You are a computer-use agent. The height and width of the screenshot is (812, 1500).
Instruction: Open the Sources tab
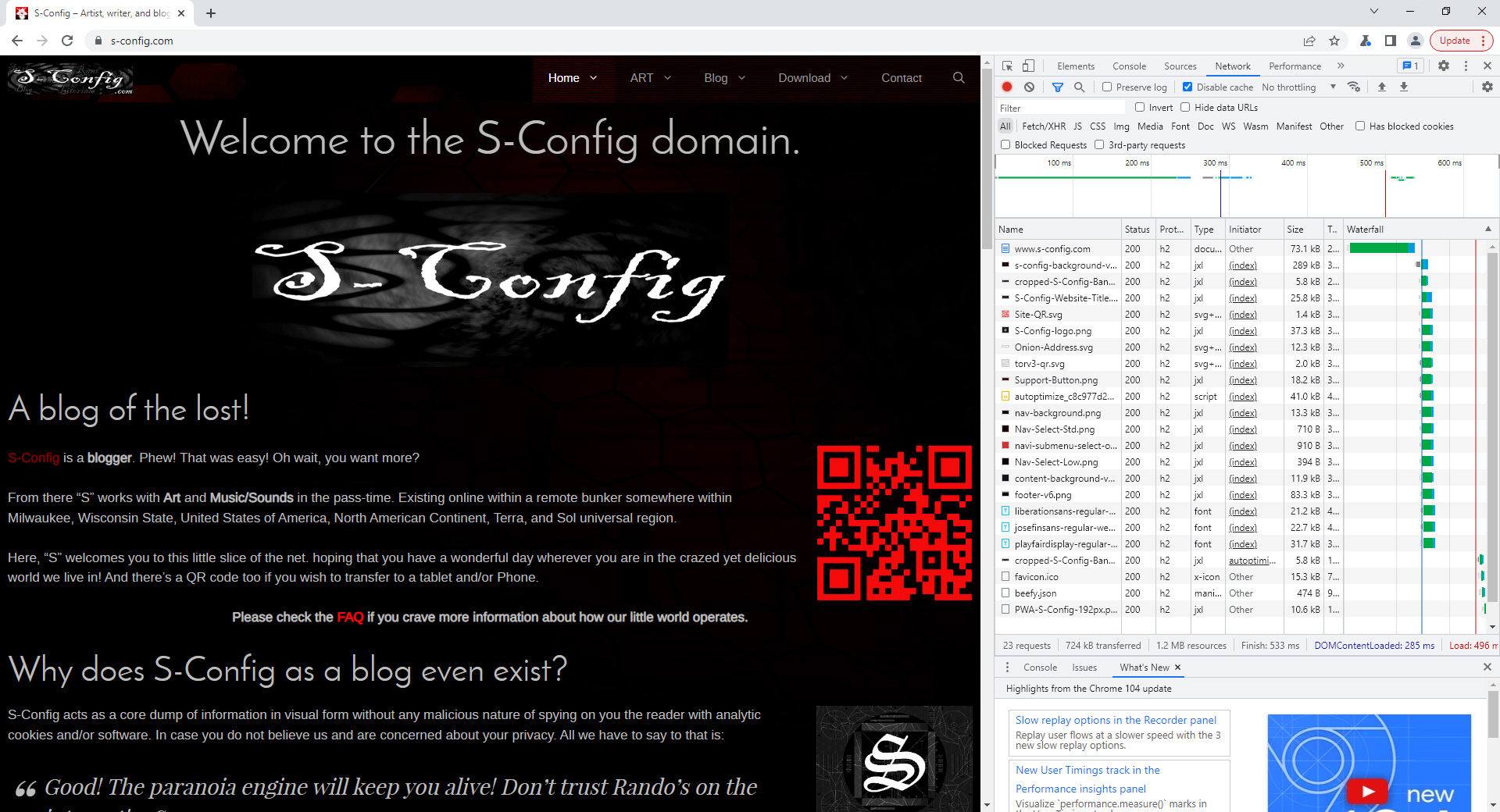tap(1180, 66)
